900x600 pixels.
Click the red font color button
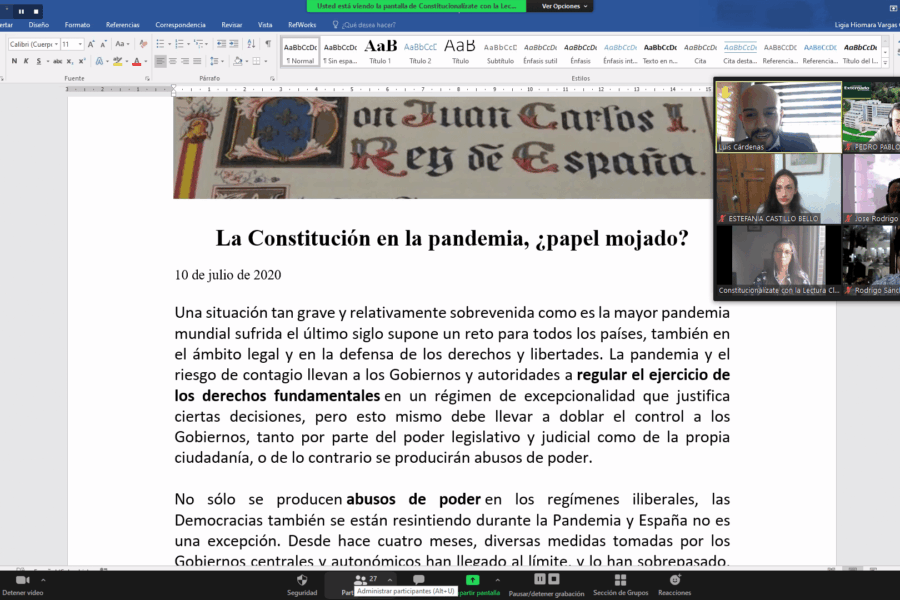pos(136,62)
